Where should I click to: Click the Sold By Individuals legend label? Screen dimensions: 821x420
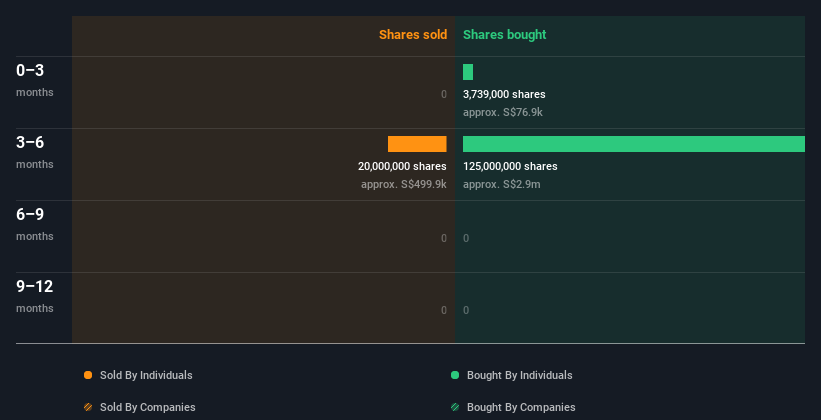point(146,375)
